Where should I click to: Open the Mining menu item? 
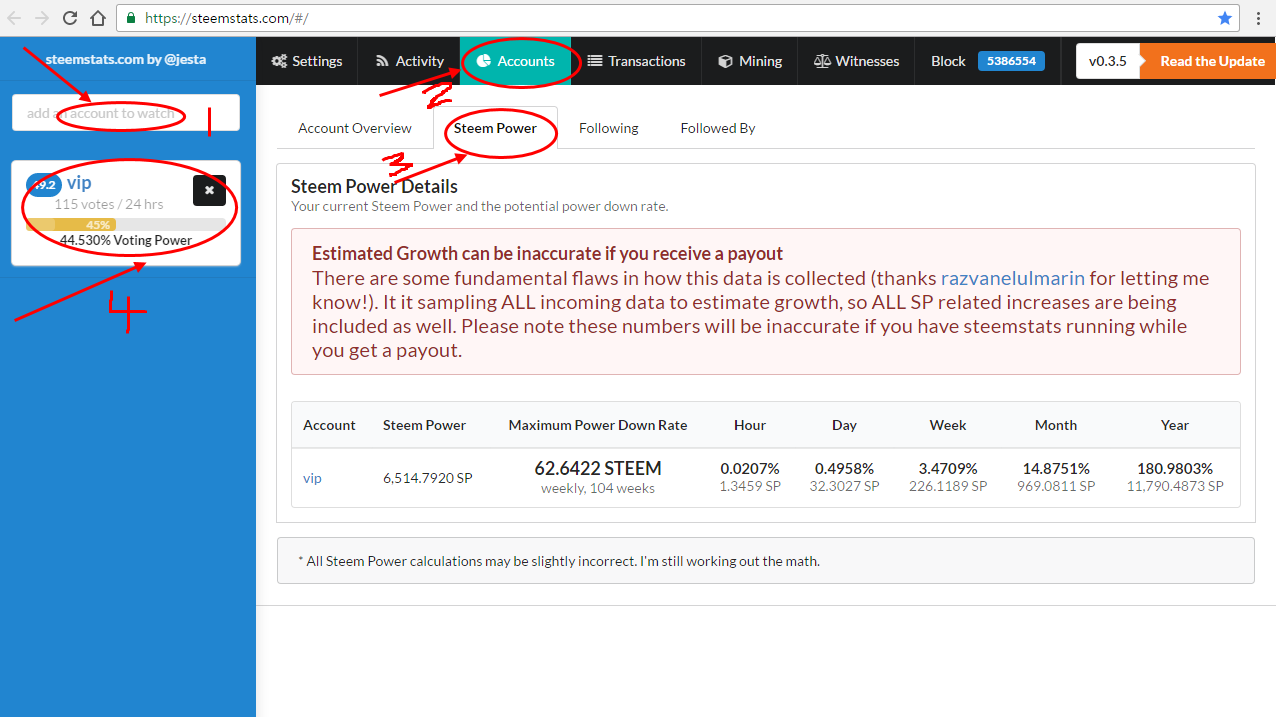[750, 61]
